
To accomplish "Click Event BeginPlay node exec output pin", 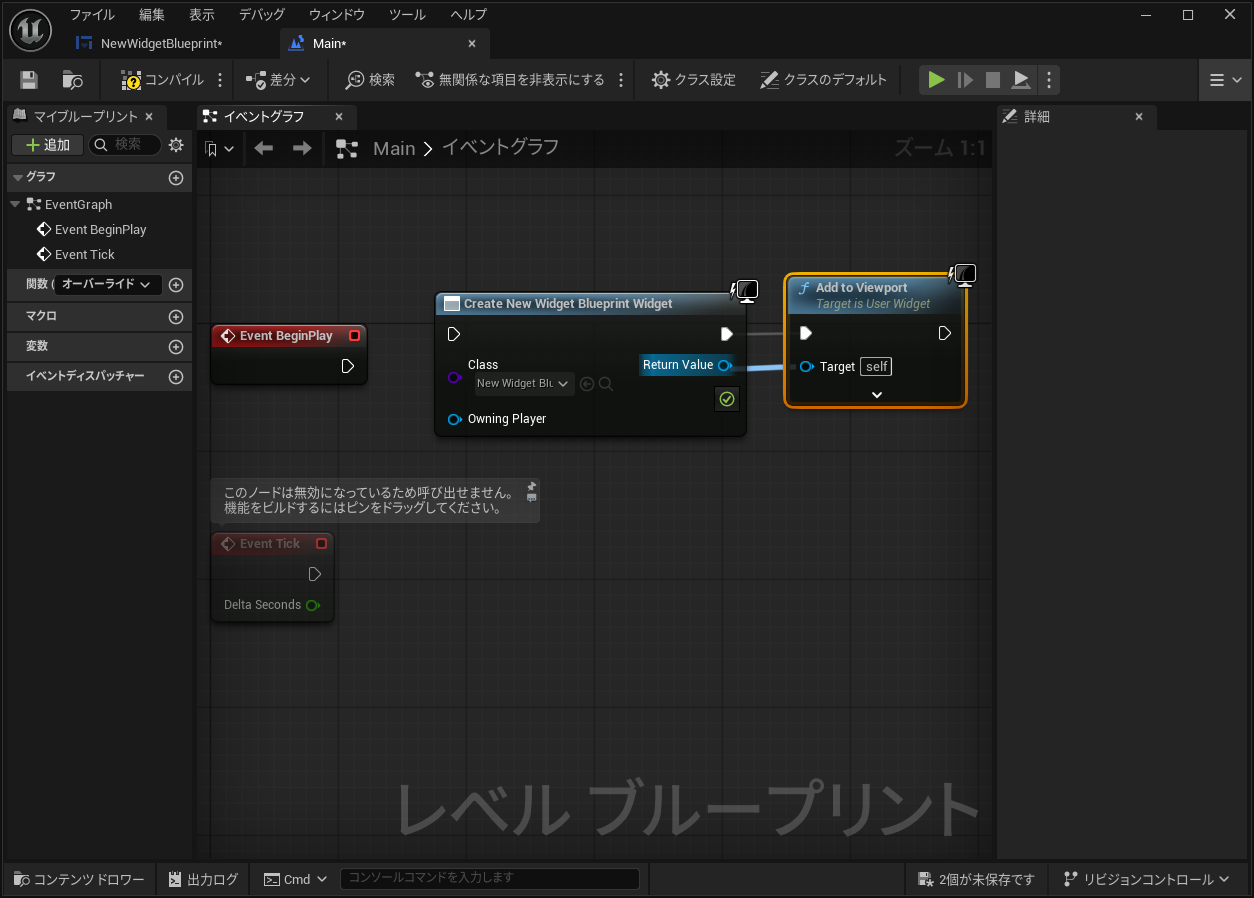I will [x=347, y=366].
